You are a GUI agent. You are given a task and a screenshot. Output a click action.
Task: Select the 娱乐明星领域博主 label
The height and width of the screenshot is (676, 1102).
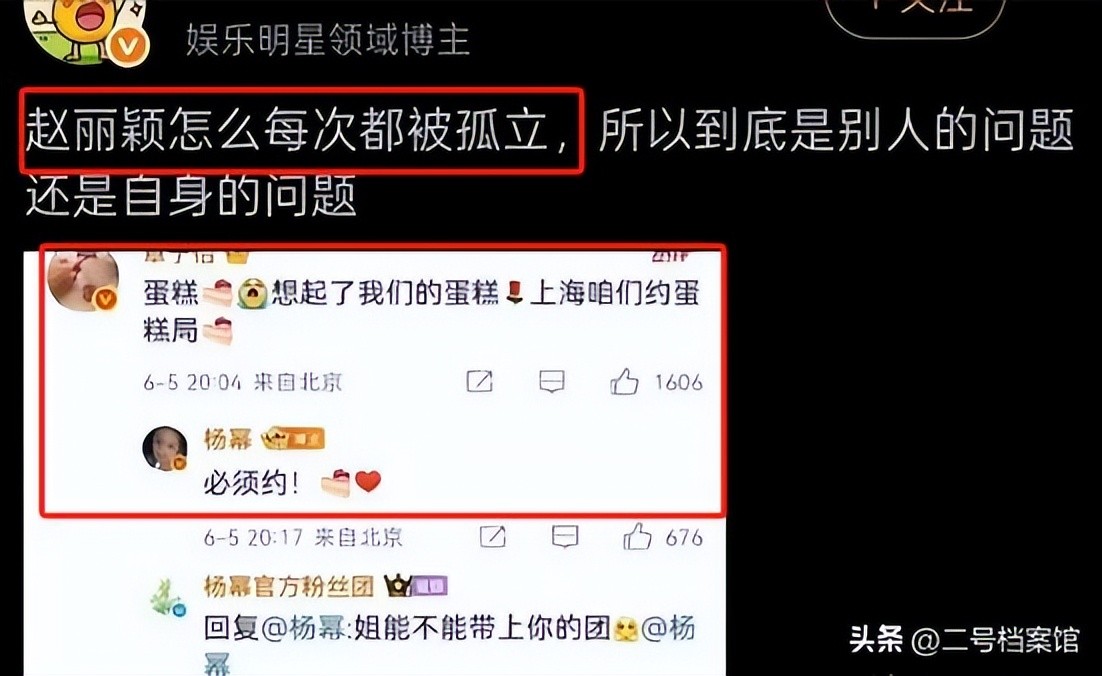click(328, 39)
